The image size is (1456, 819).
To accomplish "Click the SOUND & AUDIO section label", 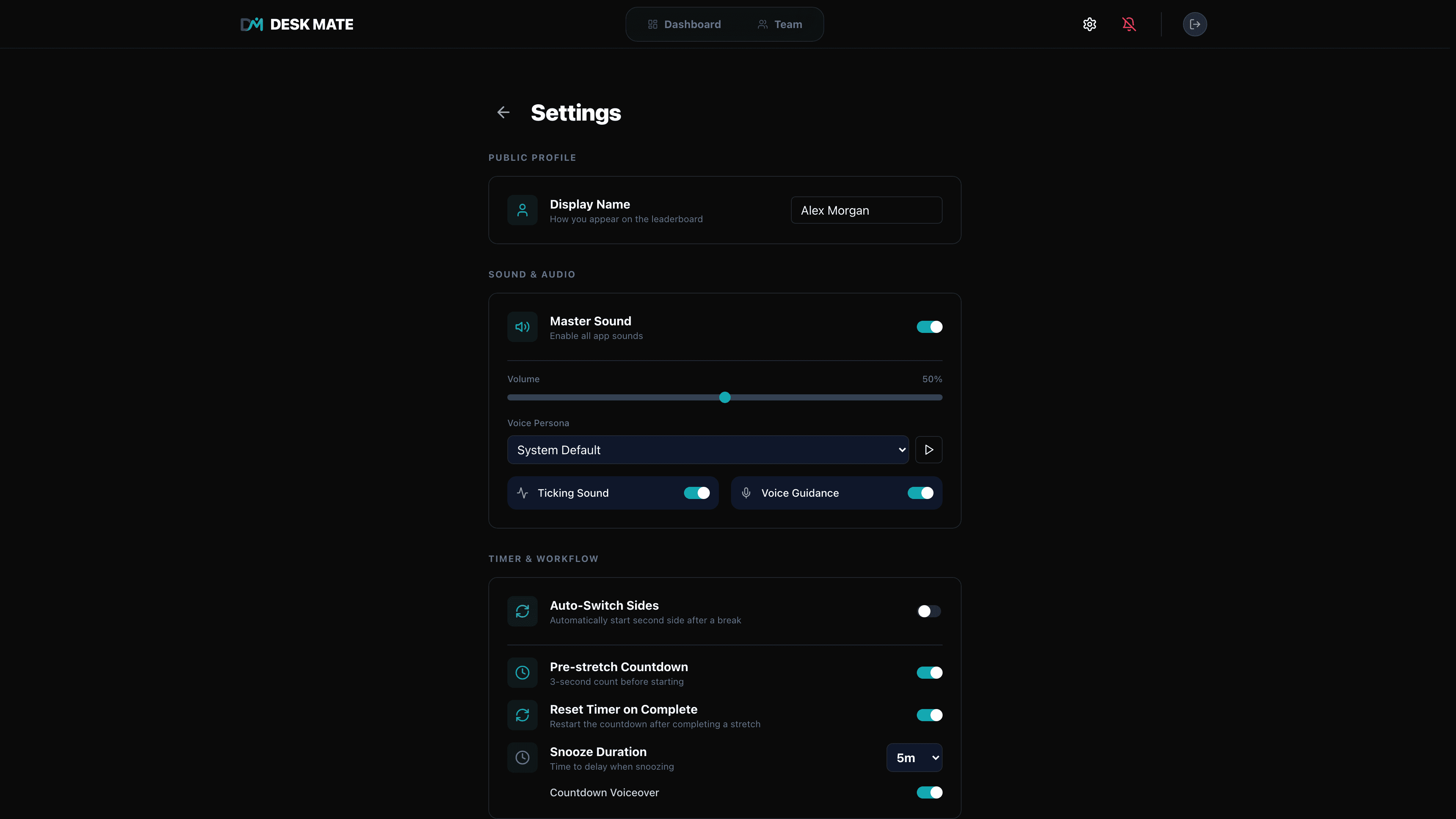I will tap(531, 274).
